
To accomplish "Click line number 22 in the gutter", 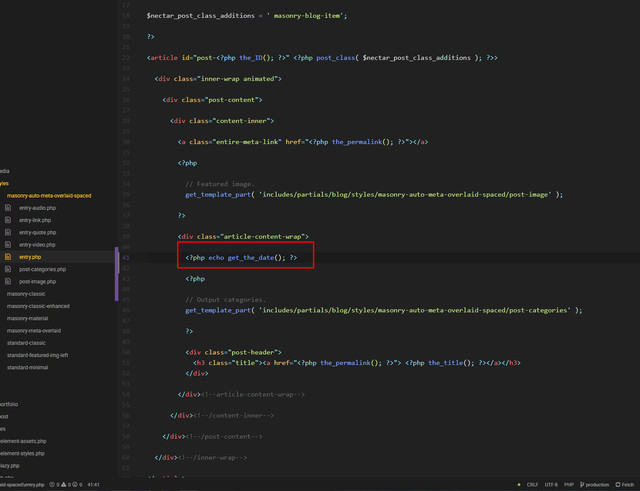I will point(126,58).
